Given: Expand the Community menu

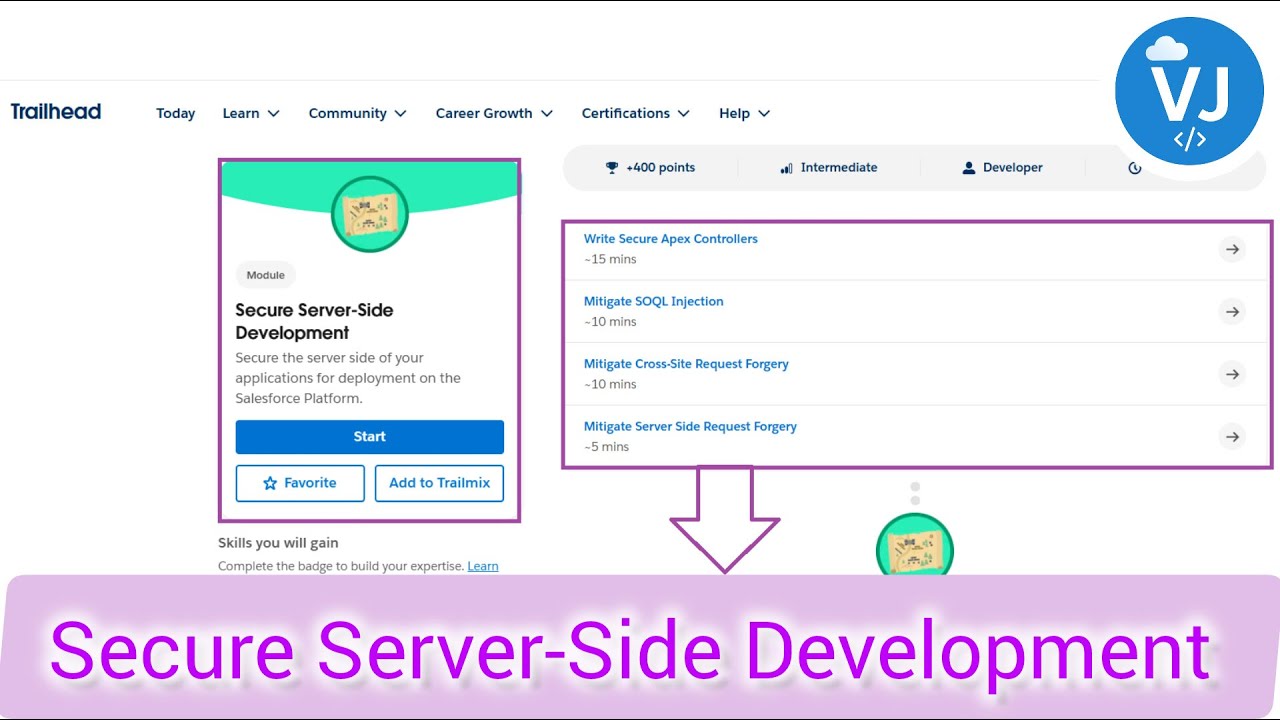Looking at the screenshot, I should 358,113.
